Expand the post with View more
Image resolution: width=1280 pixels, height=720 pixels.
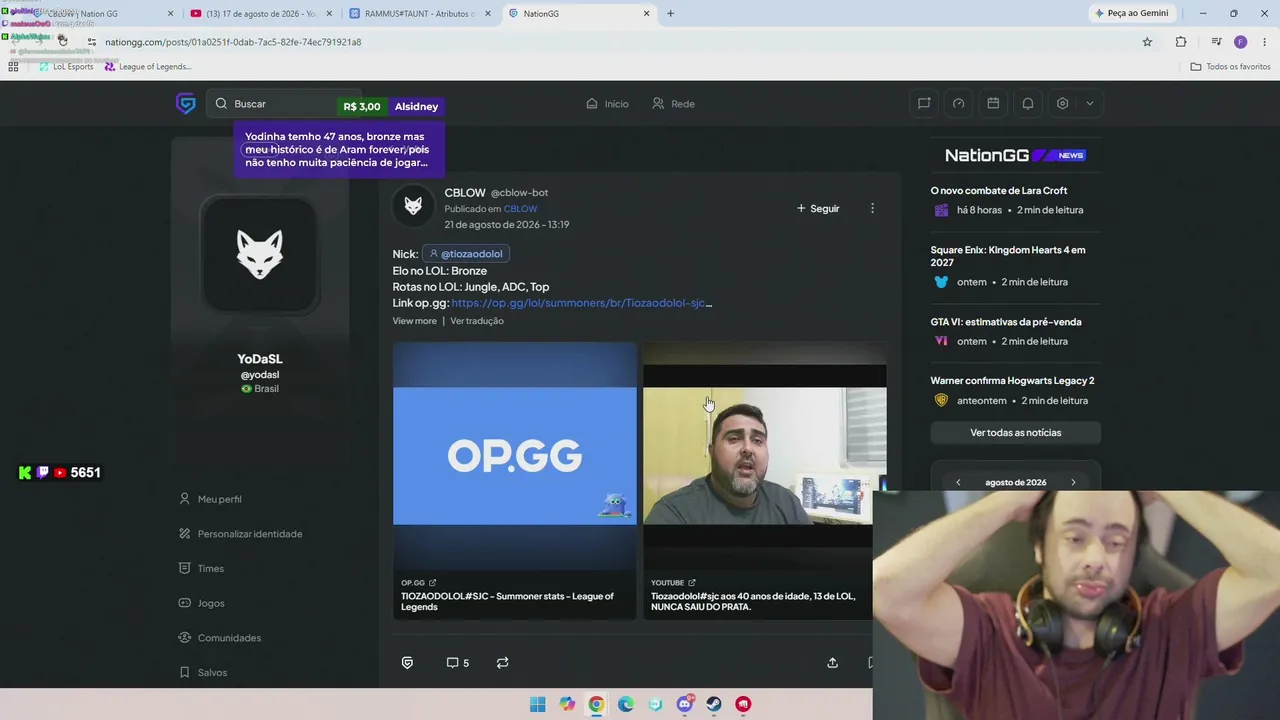click(414, 321)
